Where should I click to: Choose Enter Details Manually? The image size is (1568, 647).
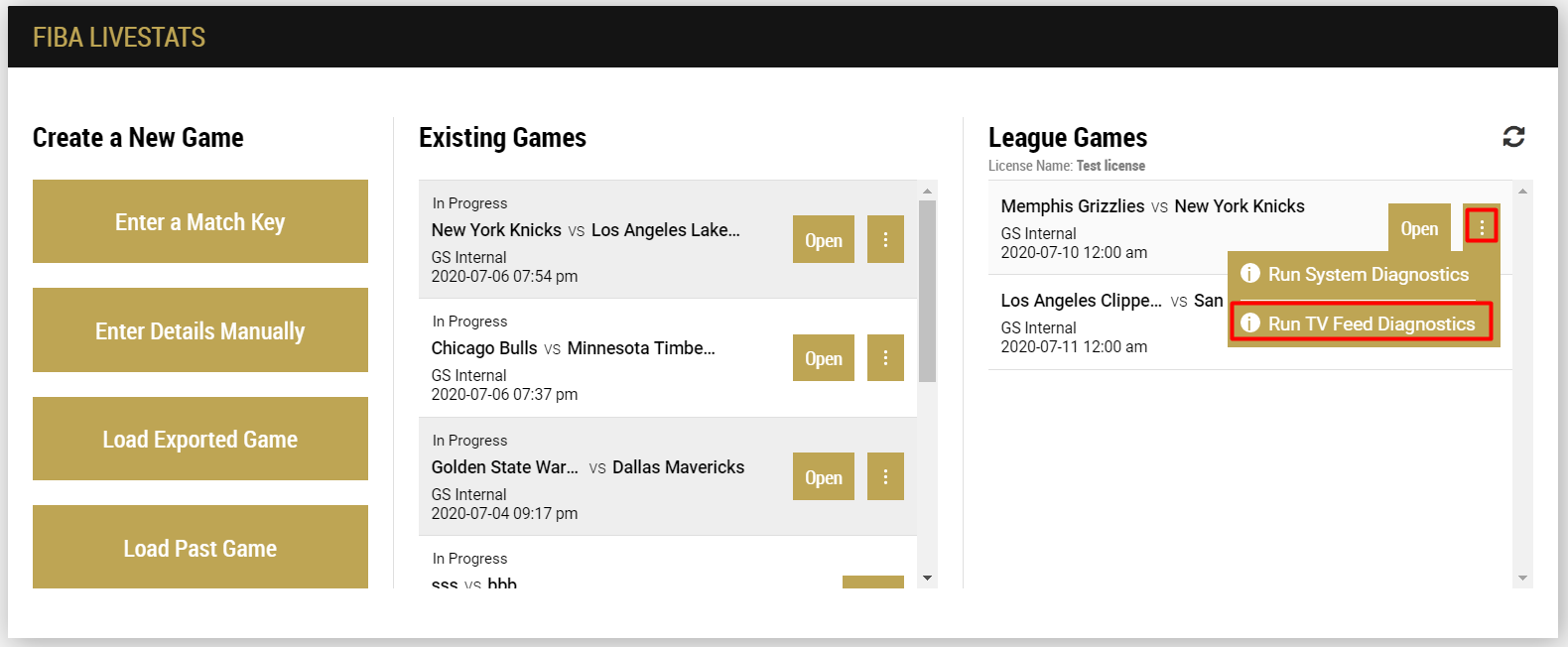[x=199, y=330]
